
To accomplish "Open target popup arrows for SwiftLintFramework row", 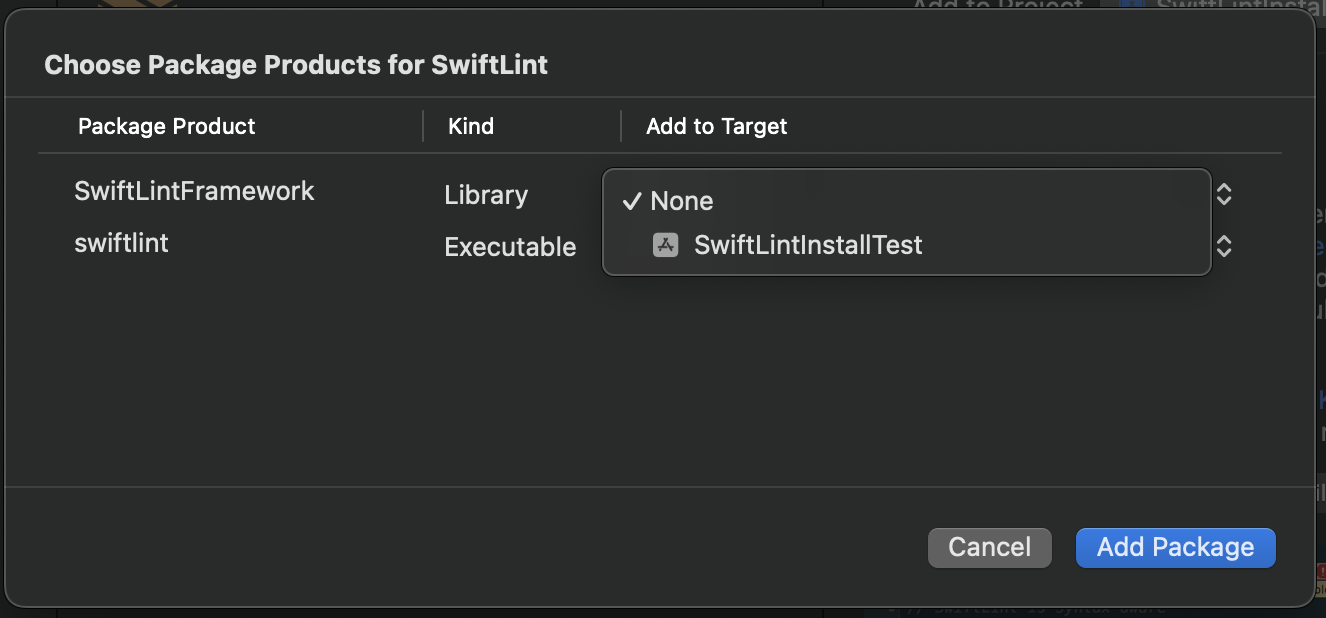I will [1224, 194].
